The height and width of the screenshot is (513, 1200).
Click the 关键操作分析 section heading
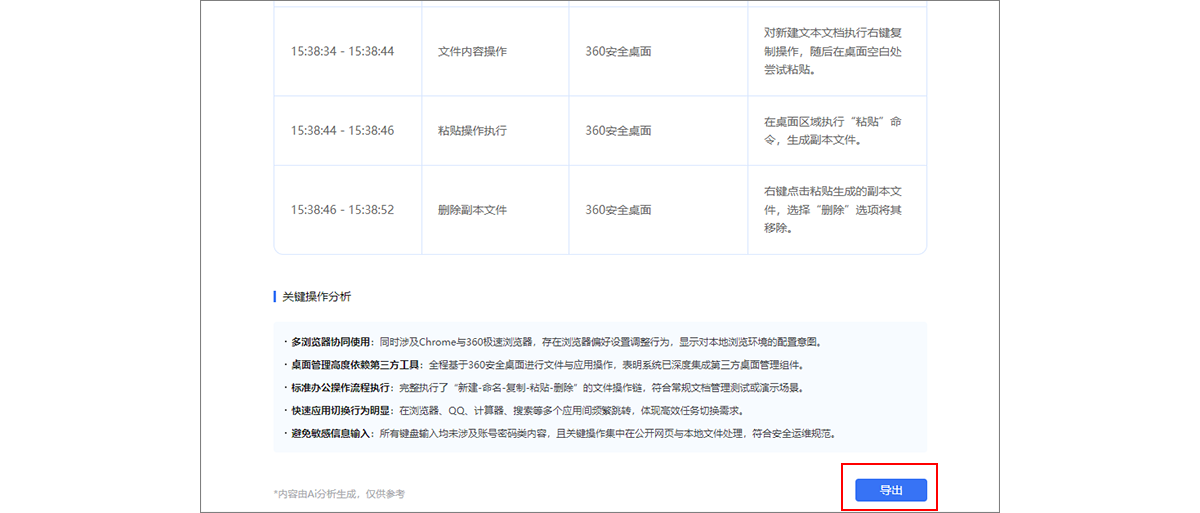[316, 297]
